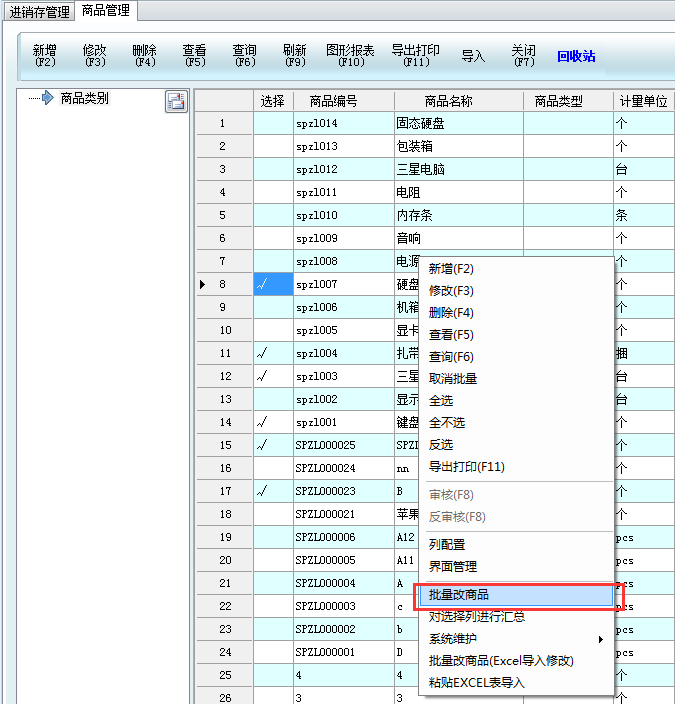The image size is (675, 704).
Task: Click the 刷新(F9) toolbar button
Action: (x=295, y=56)
